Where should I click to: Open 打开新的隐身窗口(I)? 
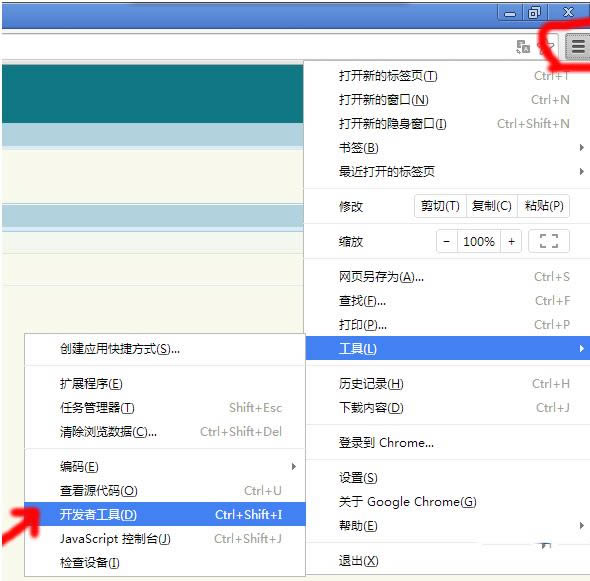(446, 124)
